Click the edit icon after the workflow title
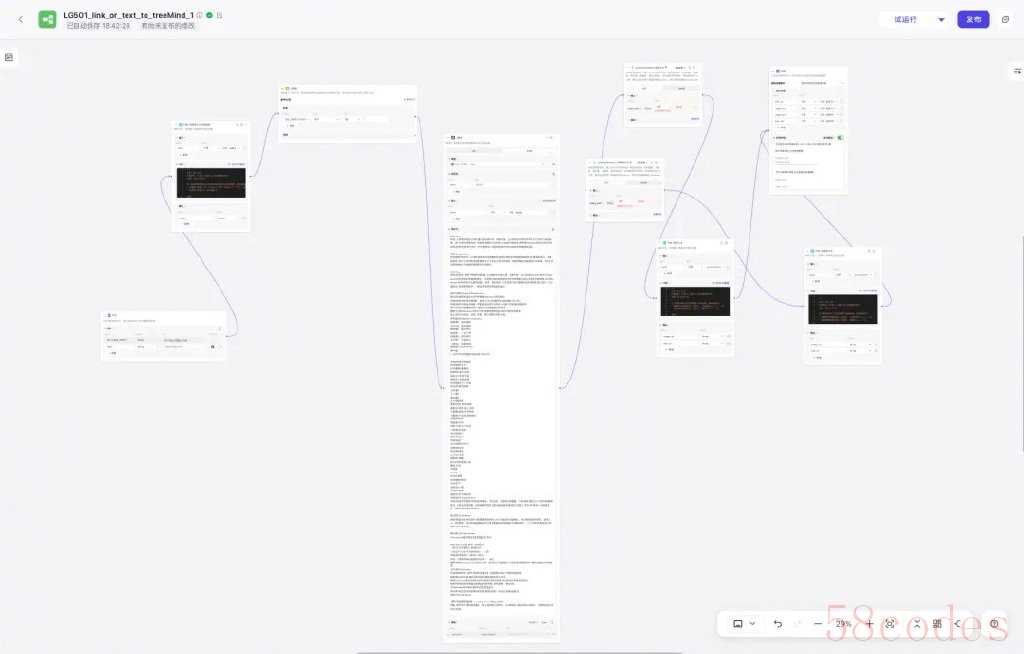 pos(219,15)
